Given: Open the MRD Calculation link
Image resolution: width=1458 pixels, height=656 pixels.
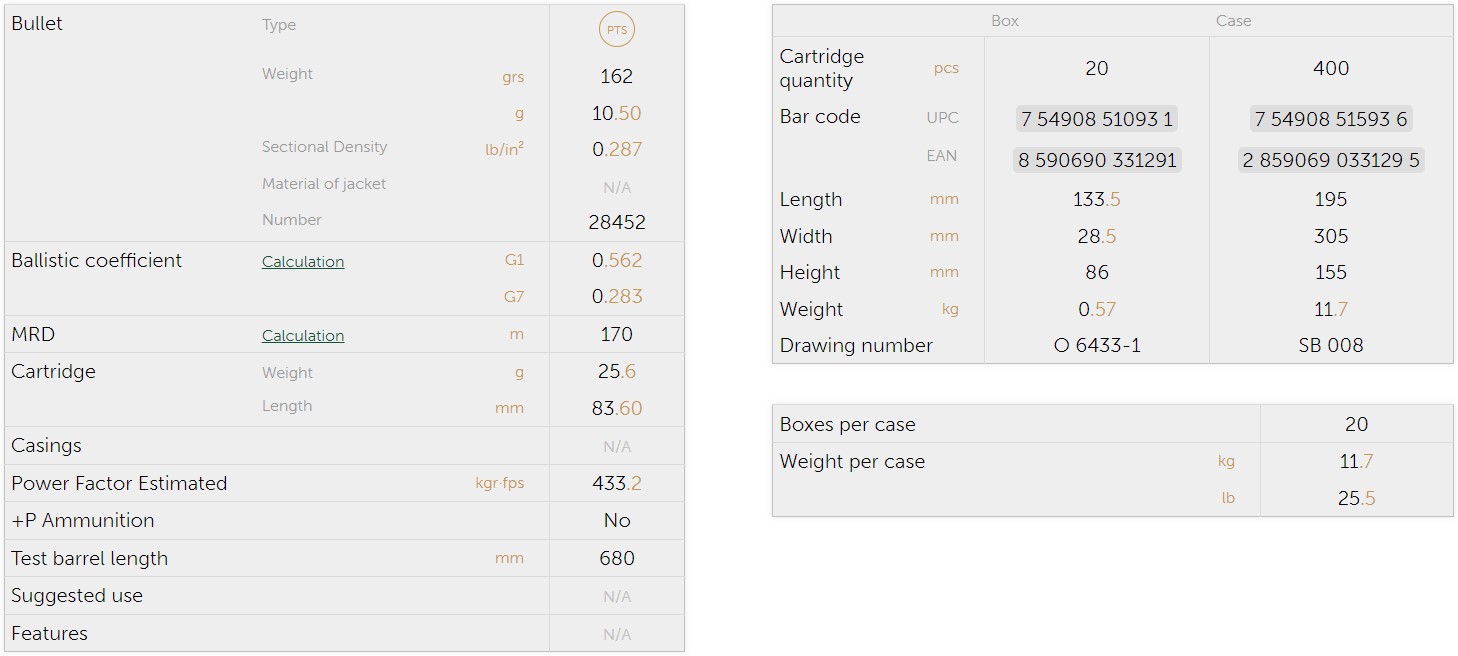Looking at the screenshot, I should [x=303, y=336].
